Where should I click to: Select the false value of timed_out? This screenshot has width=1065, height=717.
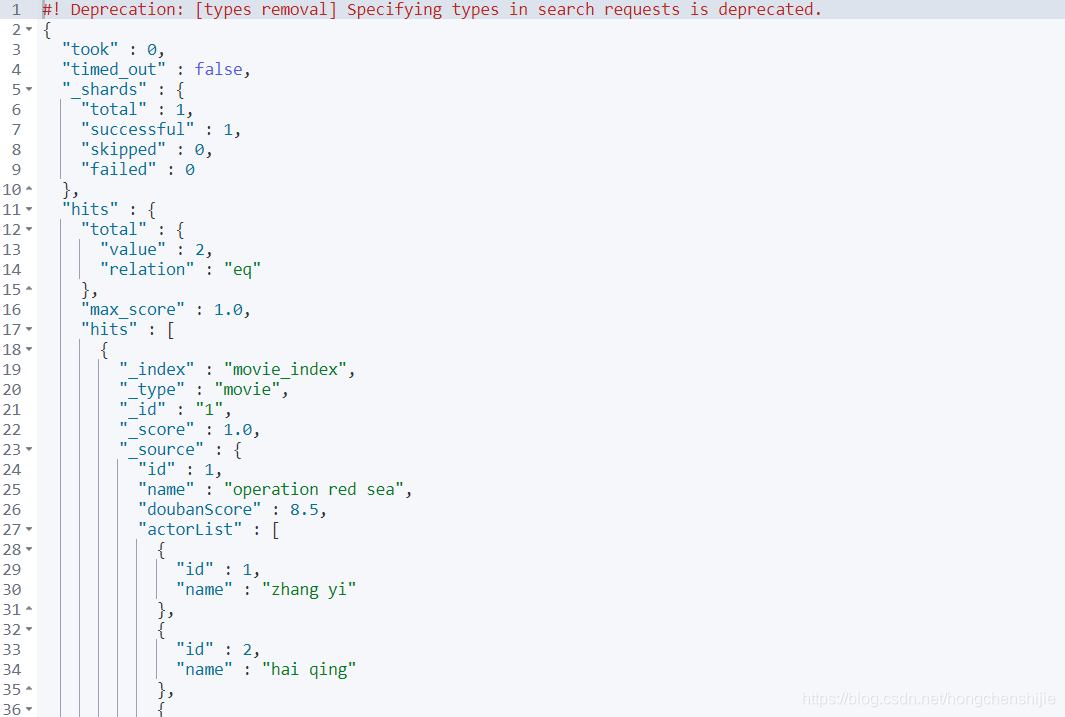[218, 69]
